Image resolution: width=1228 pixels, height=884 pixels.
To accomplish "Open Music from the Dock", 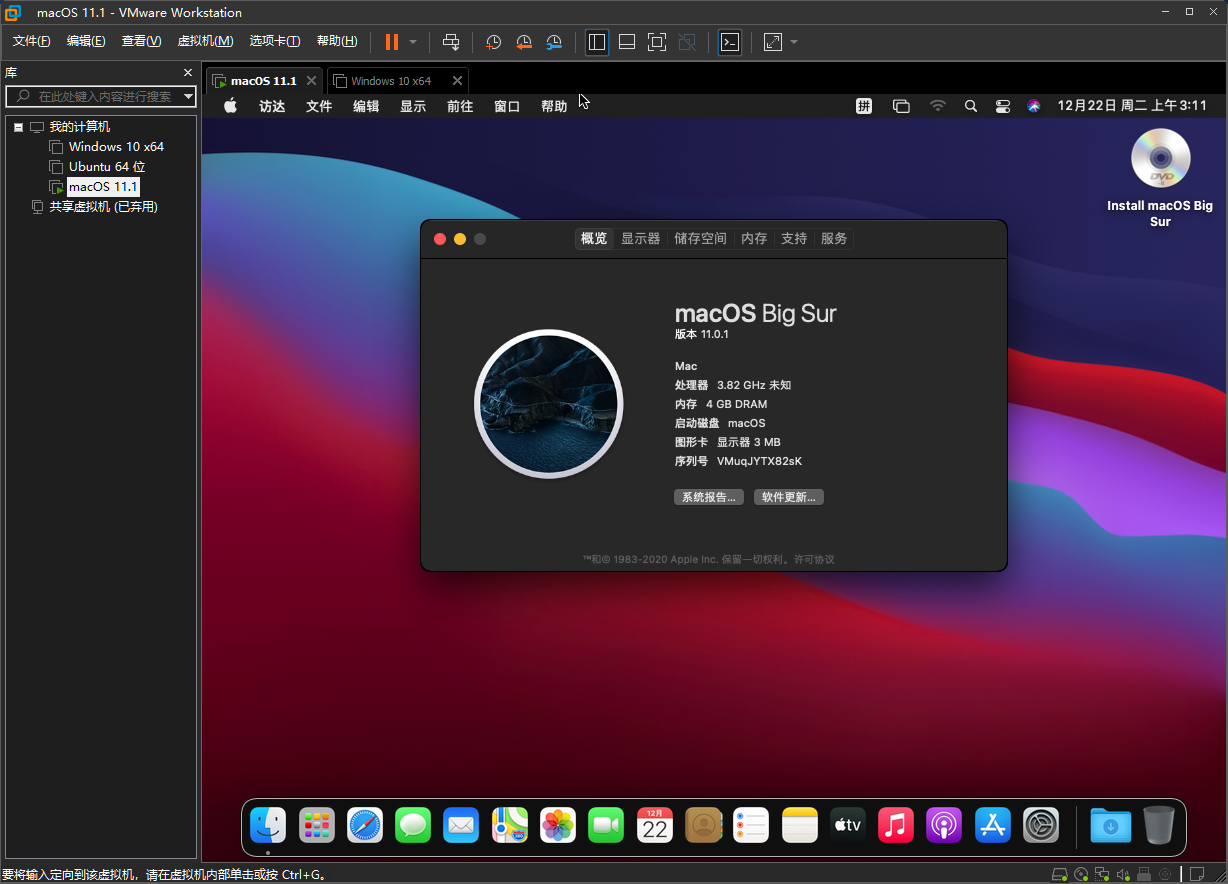I will 896,825.
